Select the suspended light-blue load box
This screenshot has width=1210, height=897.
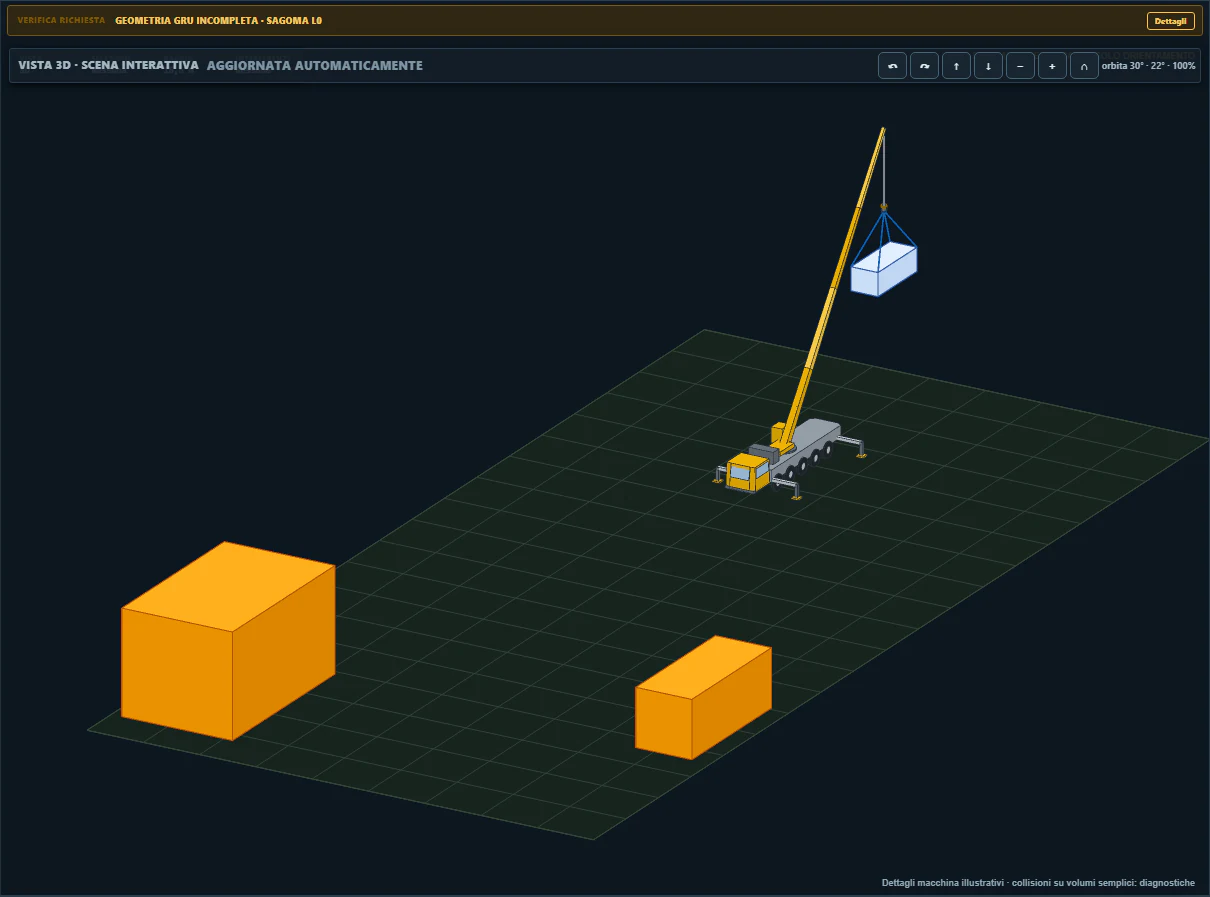pyautogui.click(x=883, y=270)
